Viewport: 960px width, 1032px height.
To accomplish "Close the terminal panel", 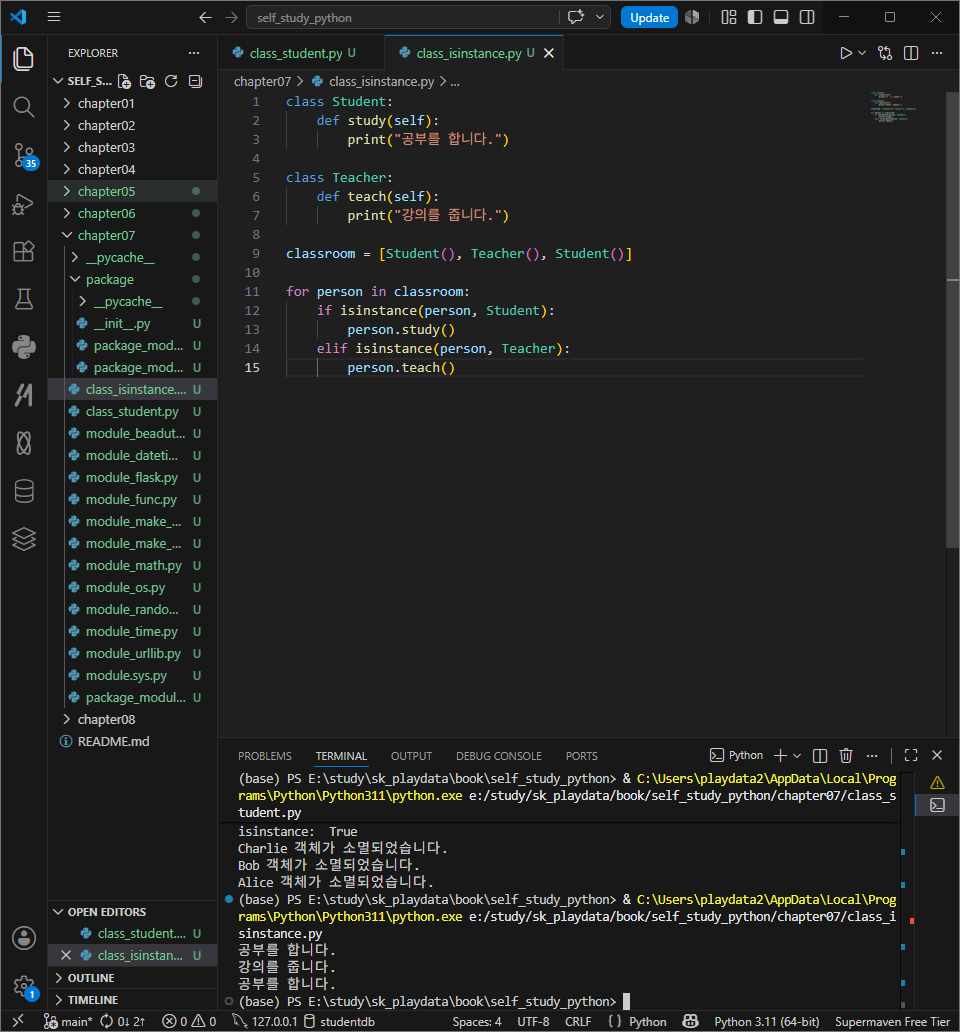I will coord(937,756).
